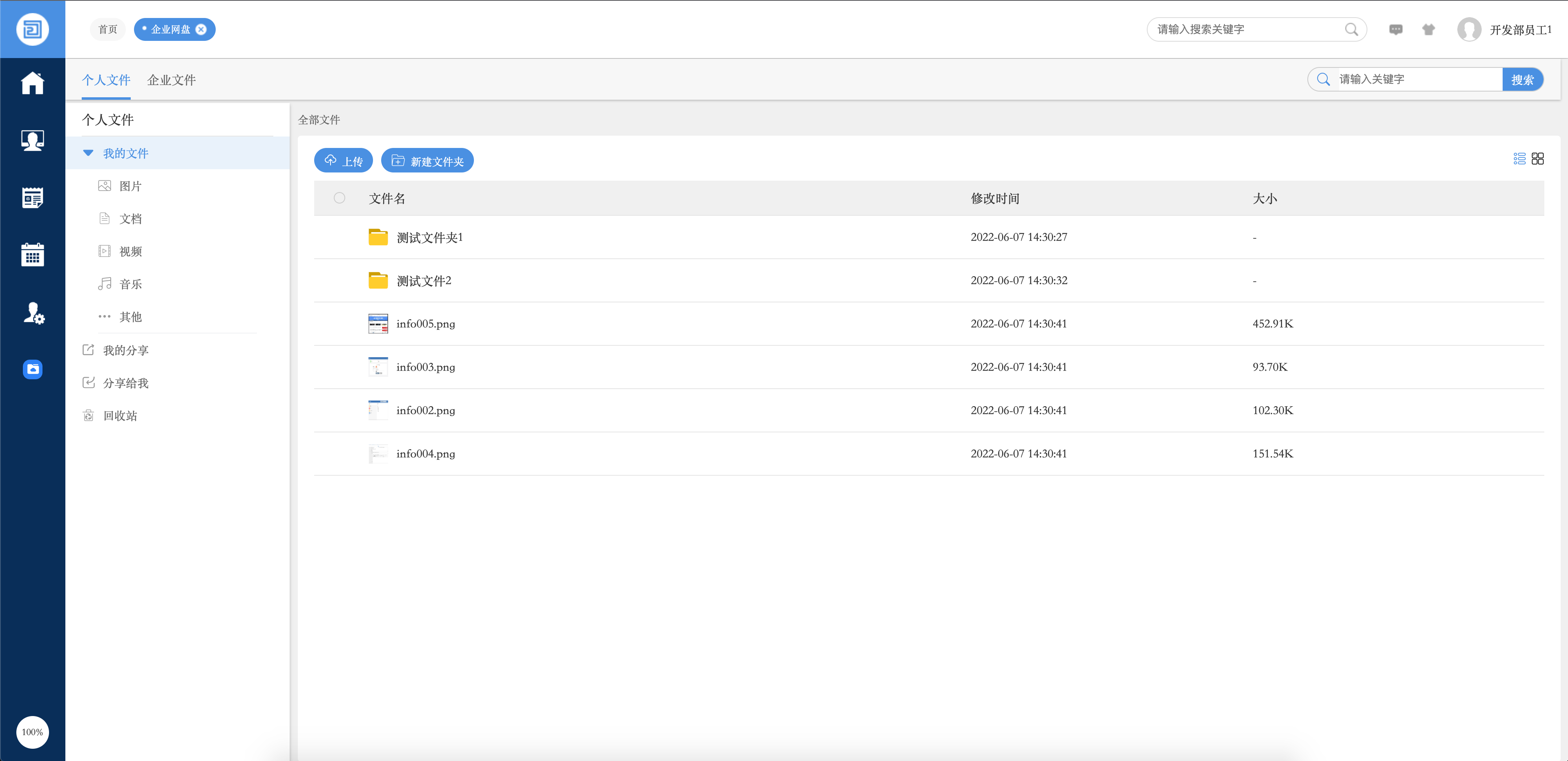Open the user settings sidebar icon
The height and width of the screenshot is (761, 1568).
click(34, 313)
